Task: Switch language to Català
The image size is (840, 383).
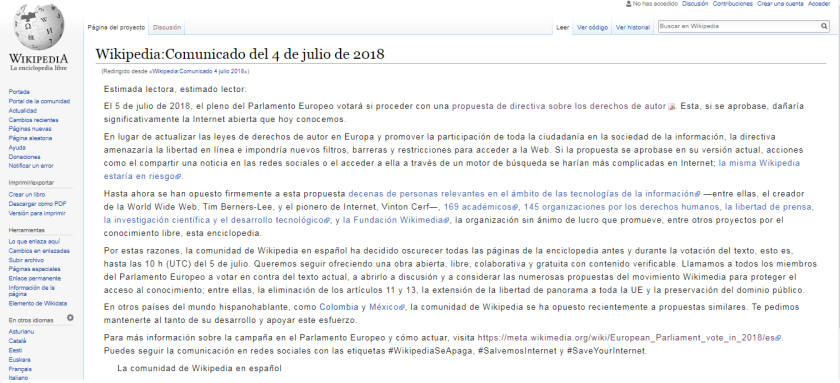Action: (x=17, y=341)
